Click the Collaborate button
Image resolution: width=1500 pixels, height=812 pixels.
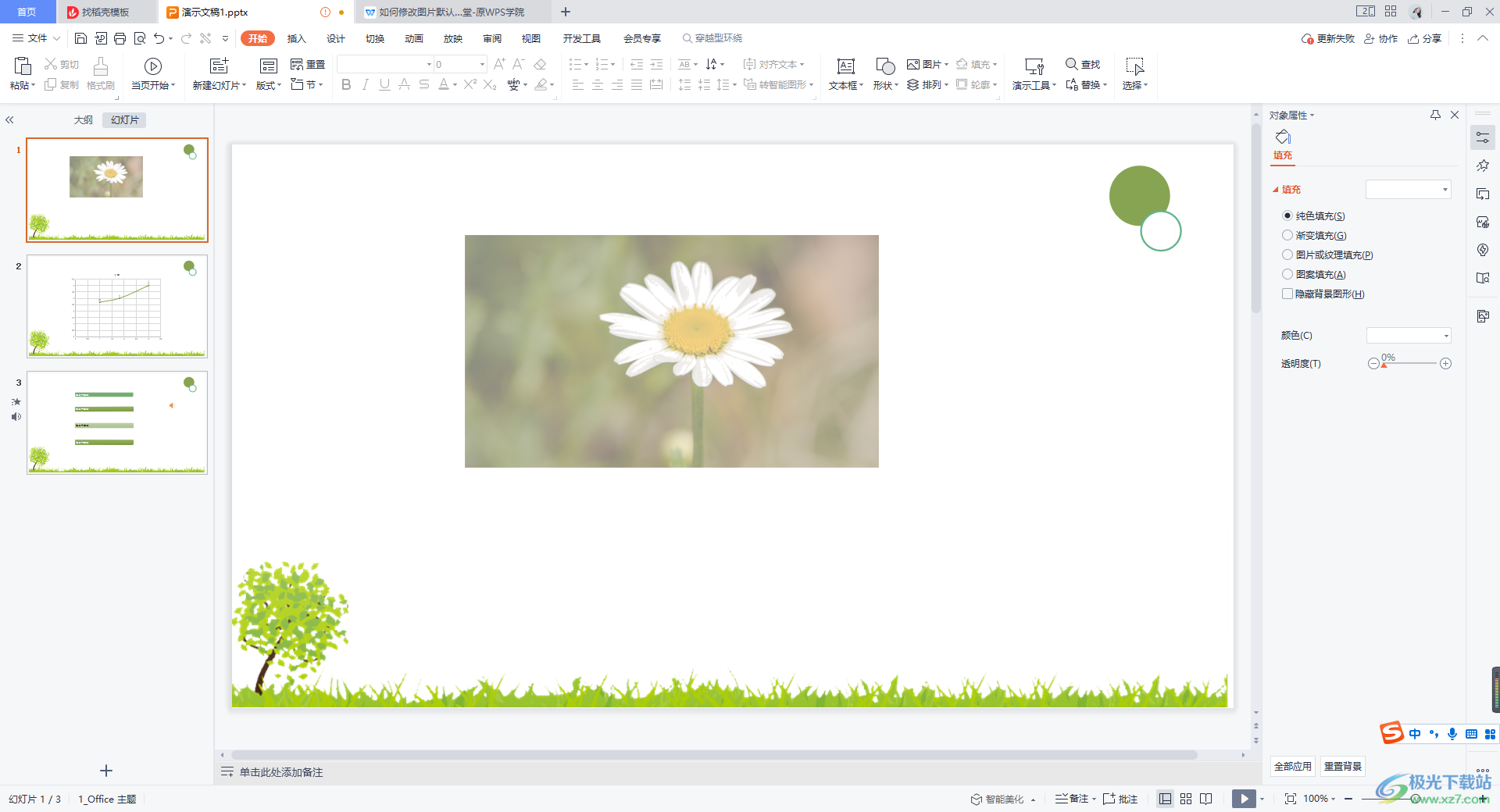coord(1380,38)
